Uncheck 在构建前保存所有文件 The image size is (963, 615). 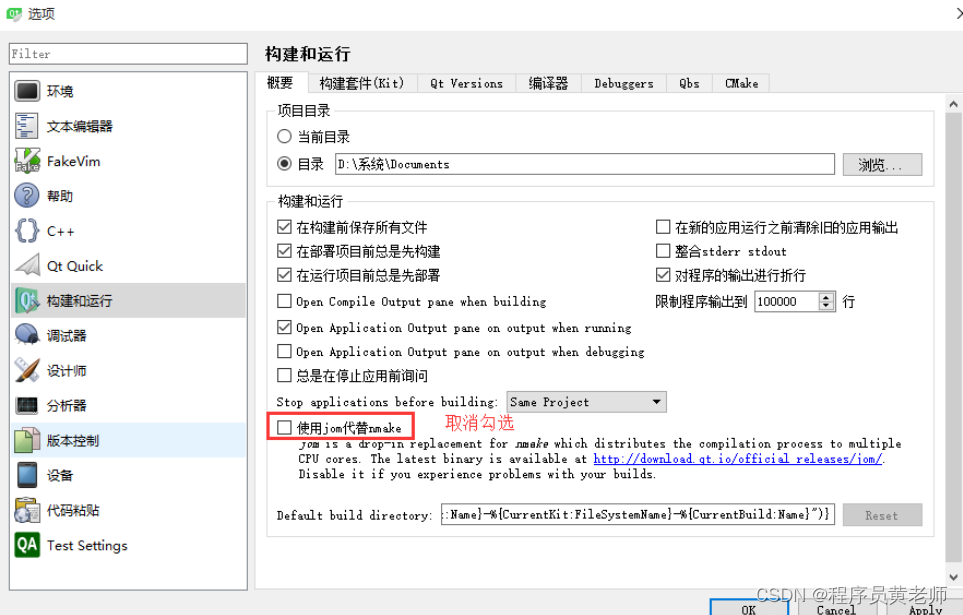coord(284,226)
